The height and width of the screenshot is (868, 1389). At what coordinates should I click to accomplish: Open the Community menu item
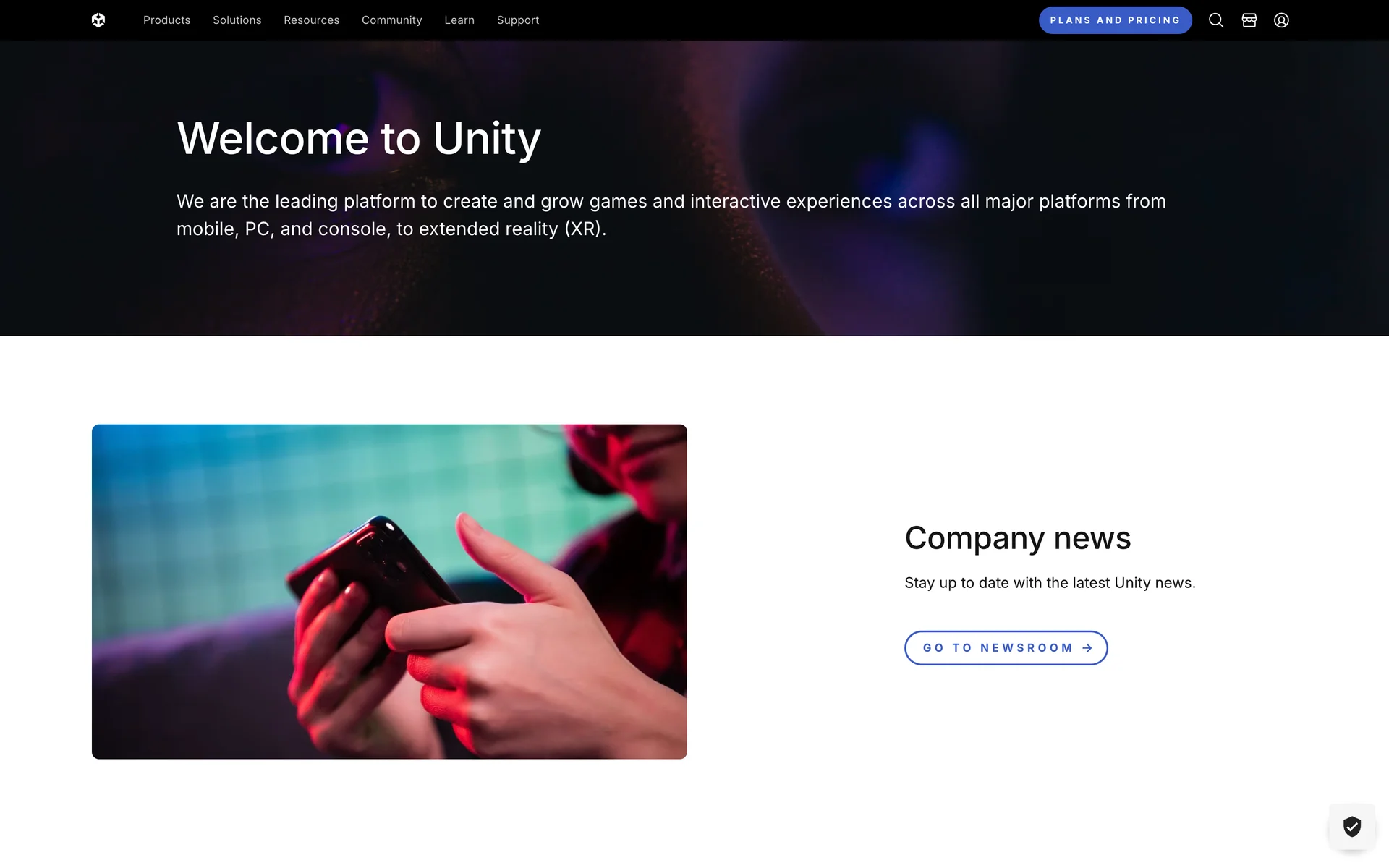coord(392,20)
